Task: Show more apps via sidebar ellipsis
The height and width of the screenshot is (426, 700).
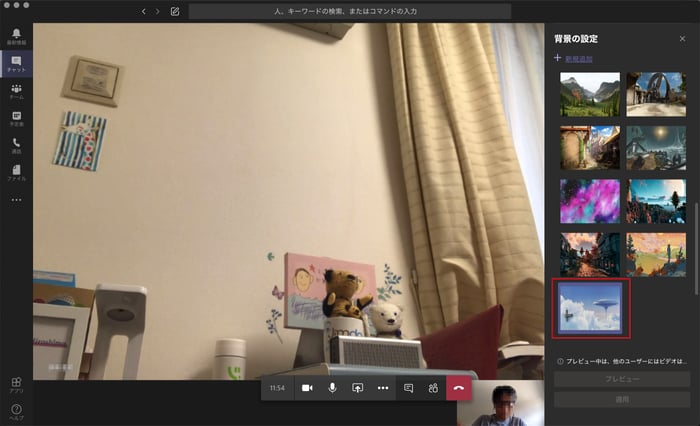Action: pyautogui.click(x=16, y=200)
